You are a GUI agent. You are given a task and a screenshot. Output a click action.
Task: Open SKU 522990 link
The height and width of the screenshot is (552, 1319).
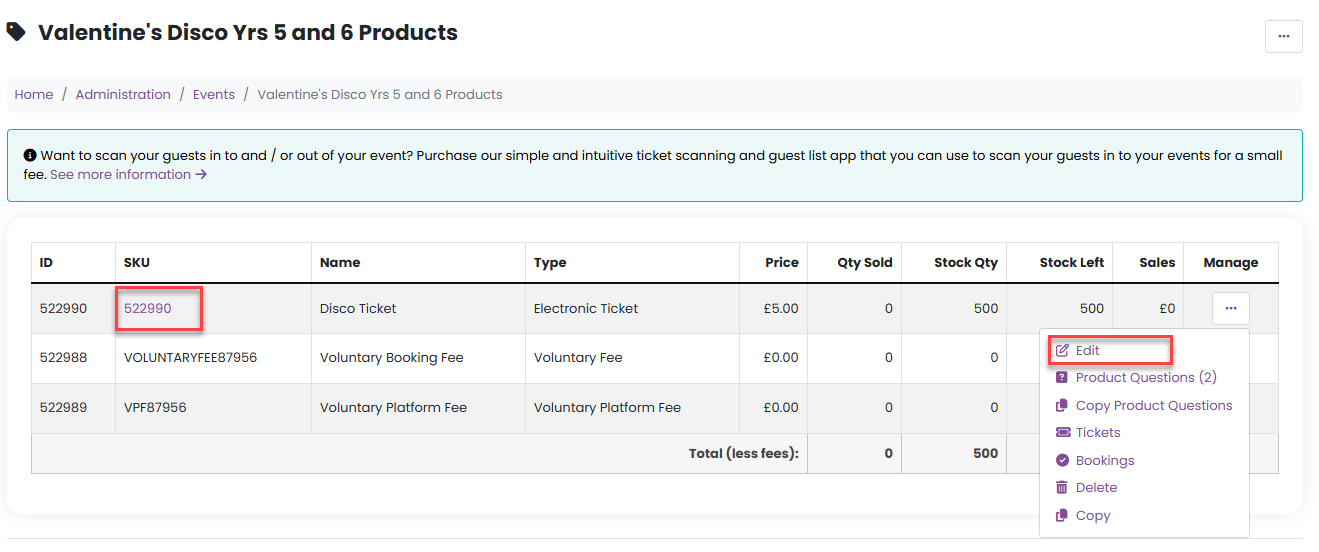pos(148,309)
